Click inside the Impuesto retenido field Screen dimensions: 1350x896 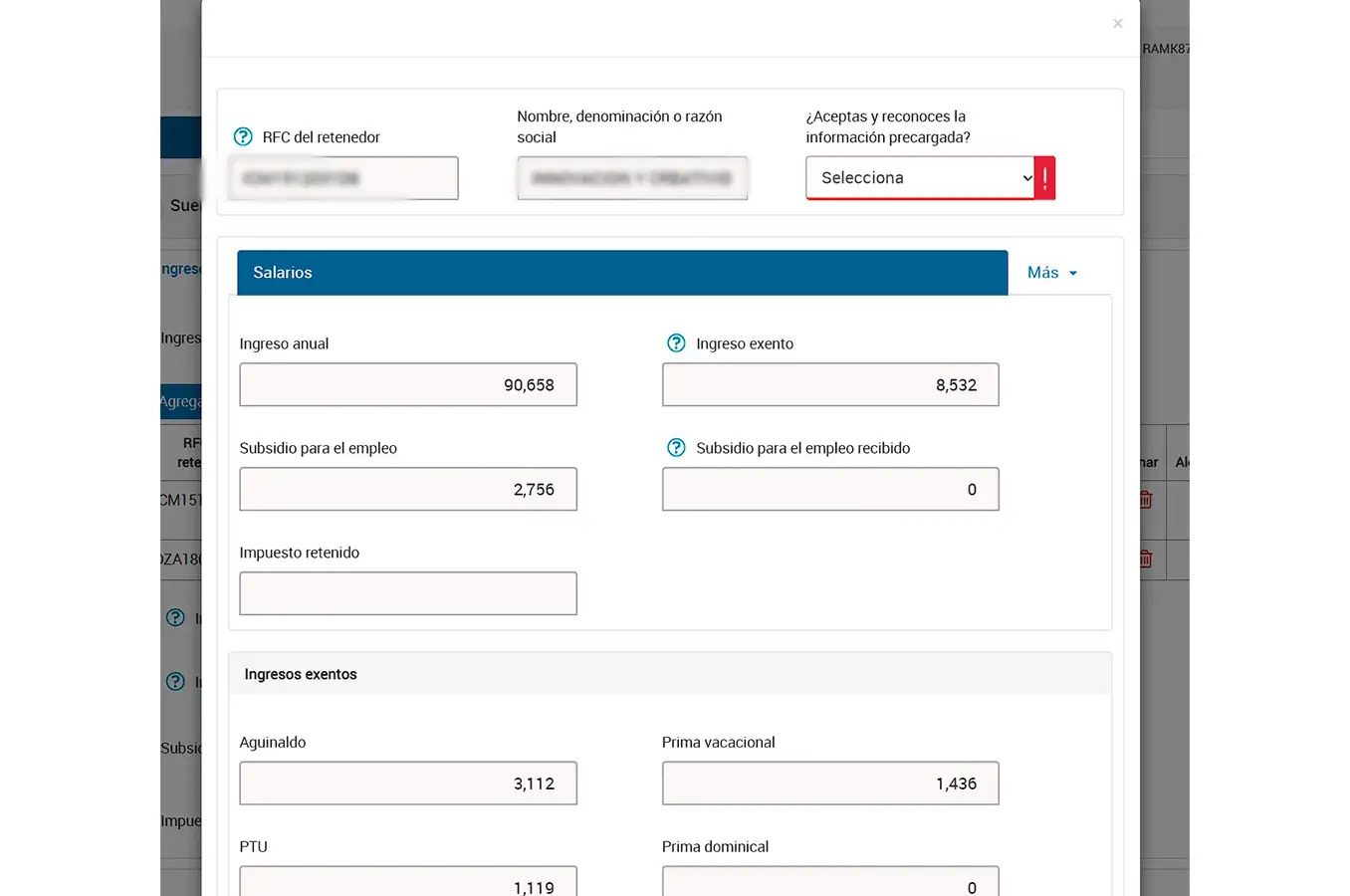tap(408, 592)
